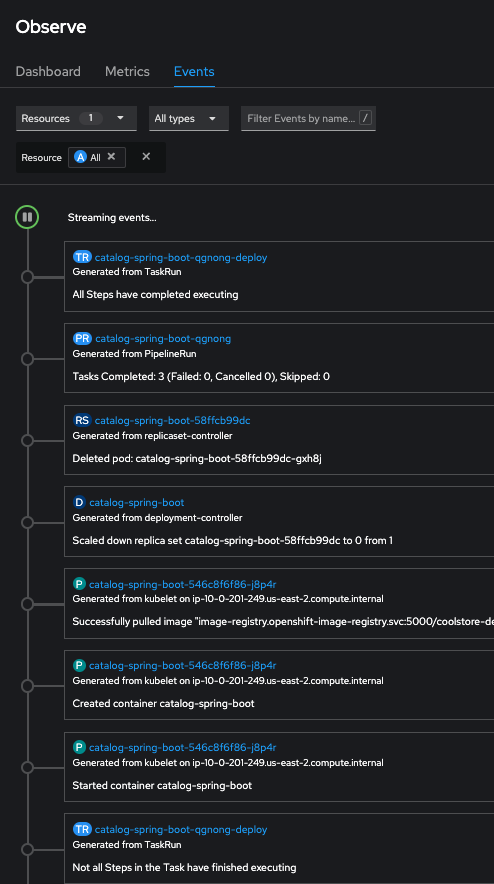Switch to the Dashboard tab
Screen dimensions: 494x884
(x=48, y=72)
